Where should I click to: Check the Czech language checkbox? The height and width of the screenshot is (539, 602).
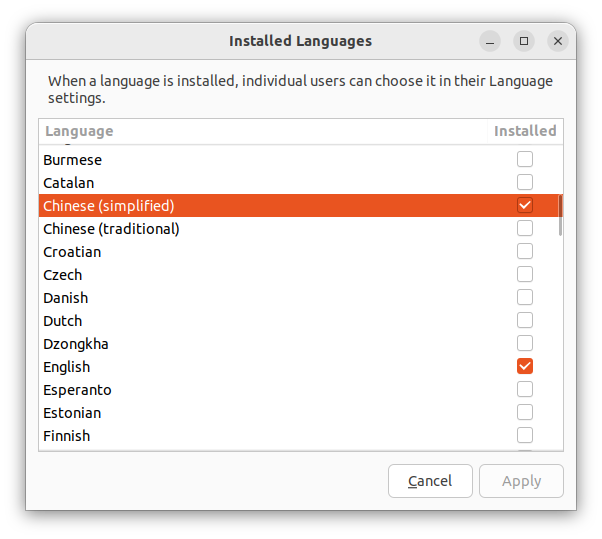[x=525, y=274]
